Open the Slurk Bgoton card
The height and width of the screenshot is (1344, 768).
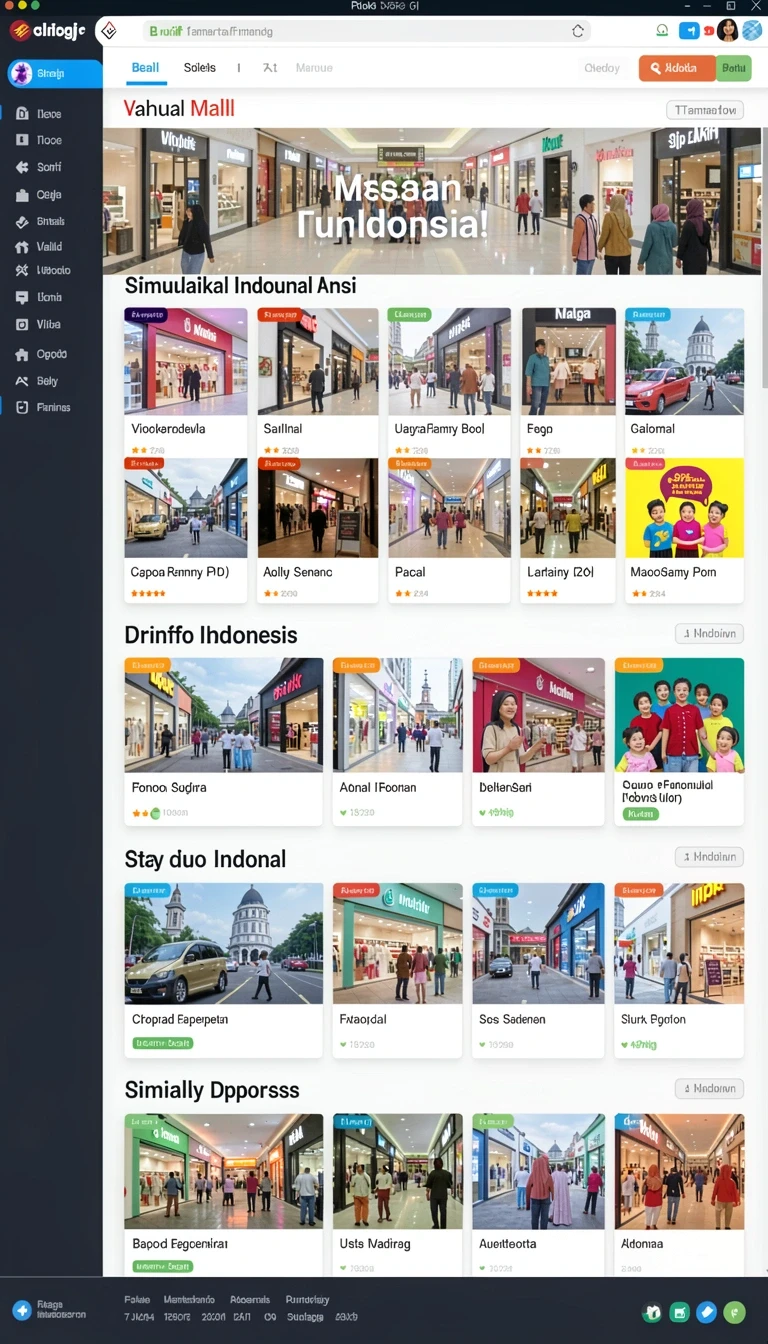679,970
